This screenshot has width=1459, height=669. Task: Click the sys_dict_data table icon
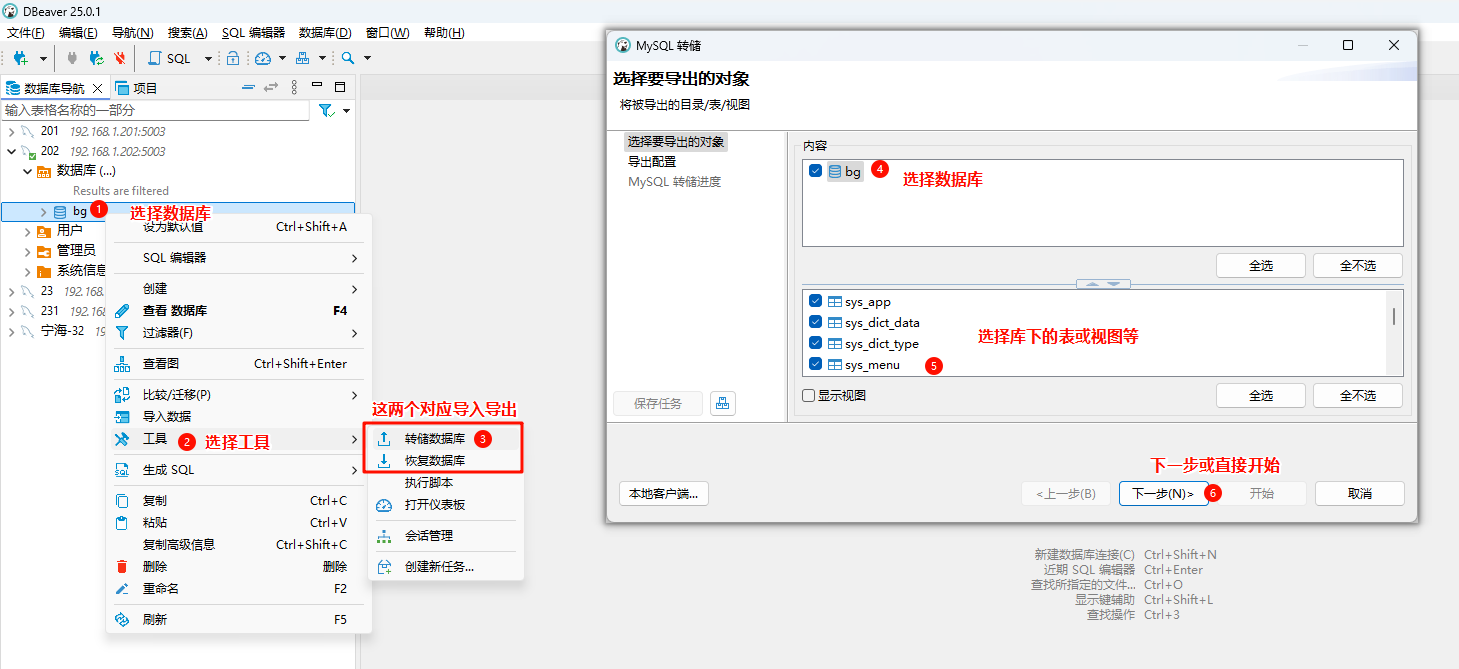pos(835,323)
